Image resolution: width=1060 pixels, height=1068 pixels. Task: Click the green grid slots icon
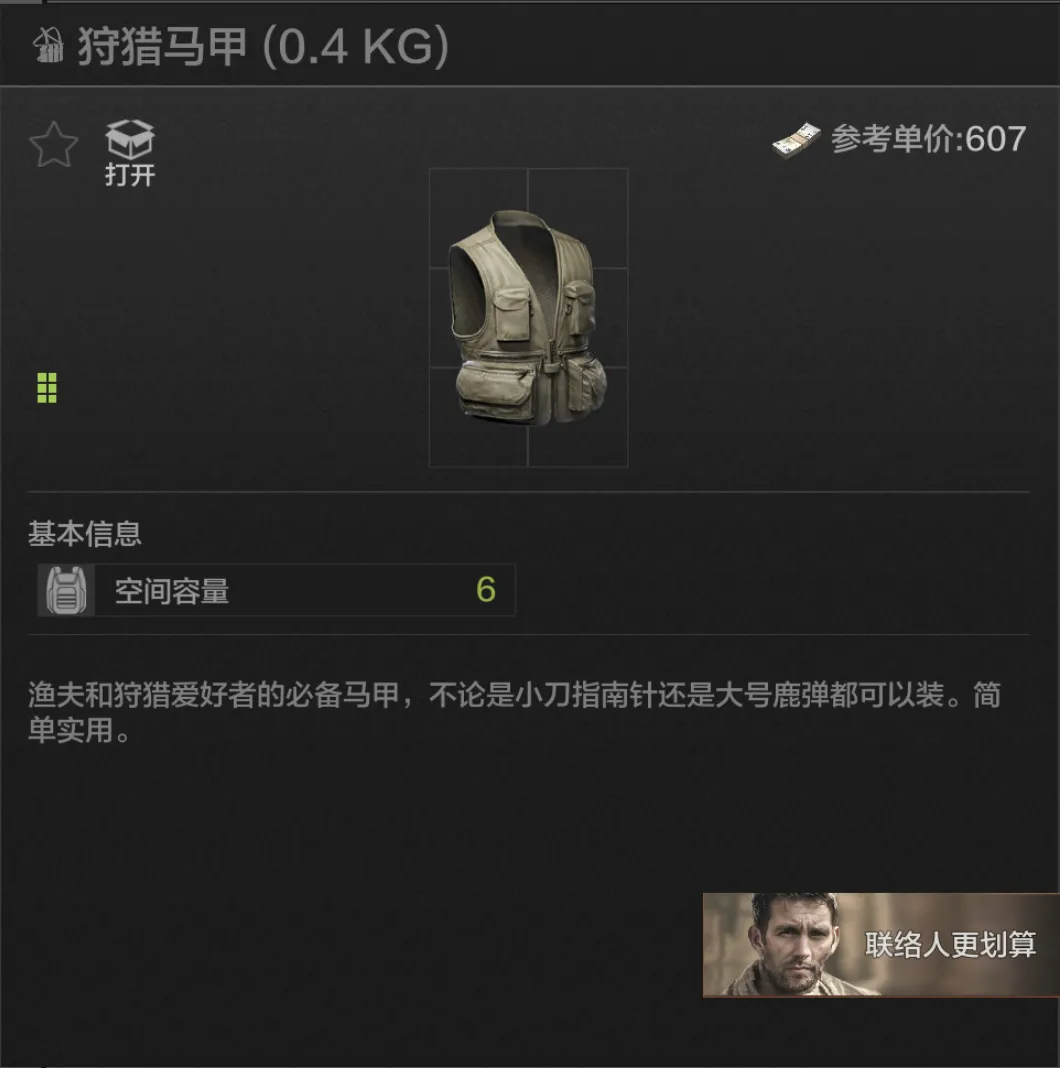(x=47, y=388)
